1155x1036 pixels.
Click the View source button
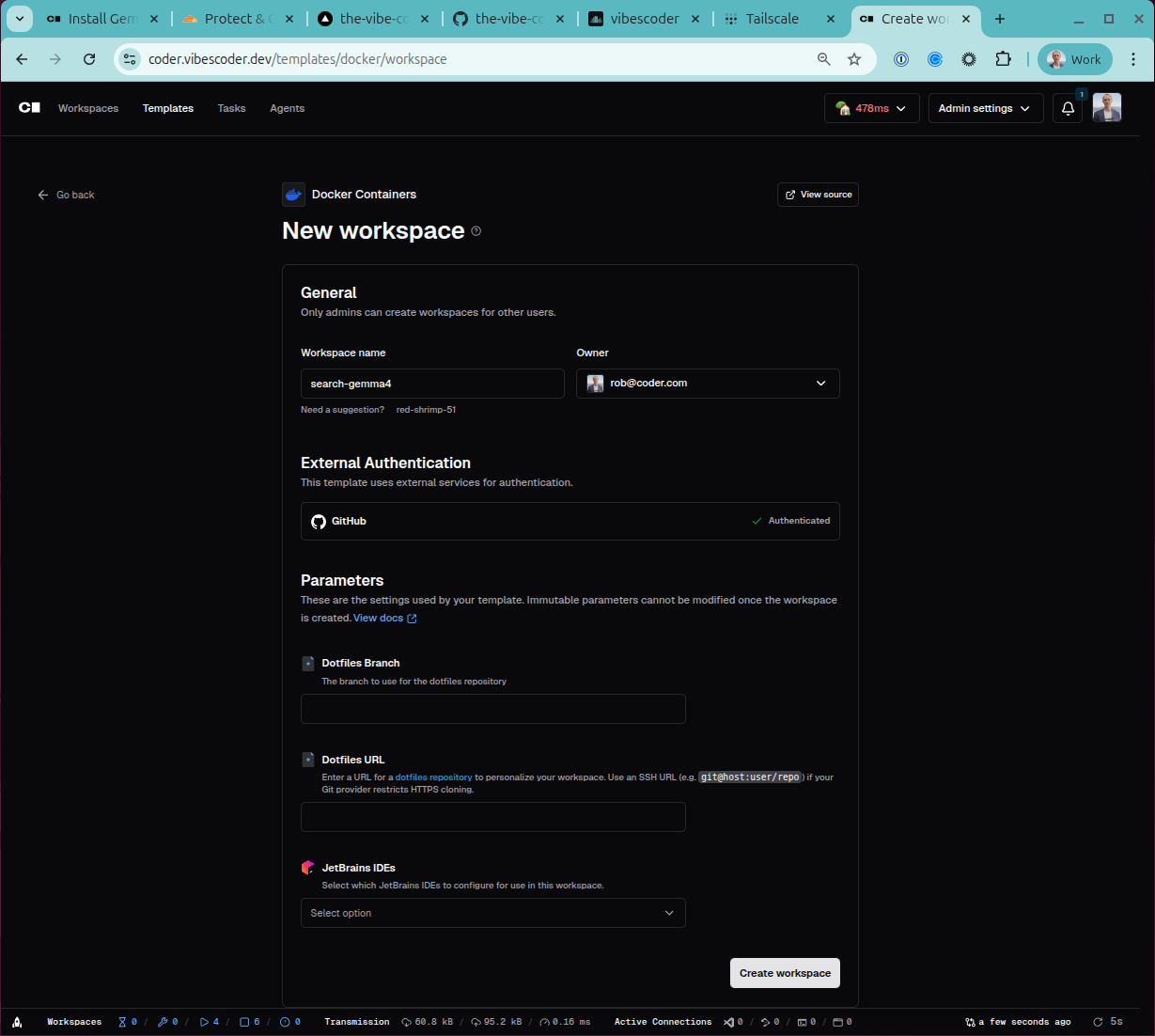coord(818,195)
